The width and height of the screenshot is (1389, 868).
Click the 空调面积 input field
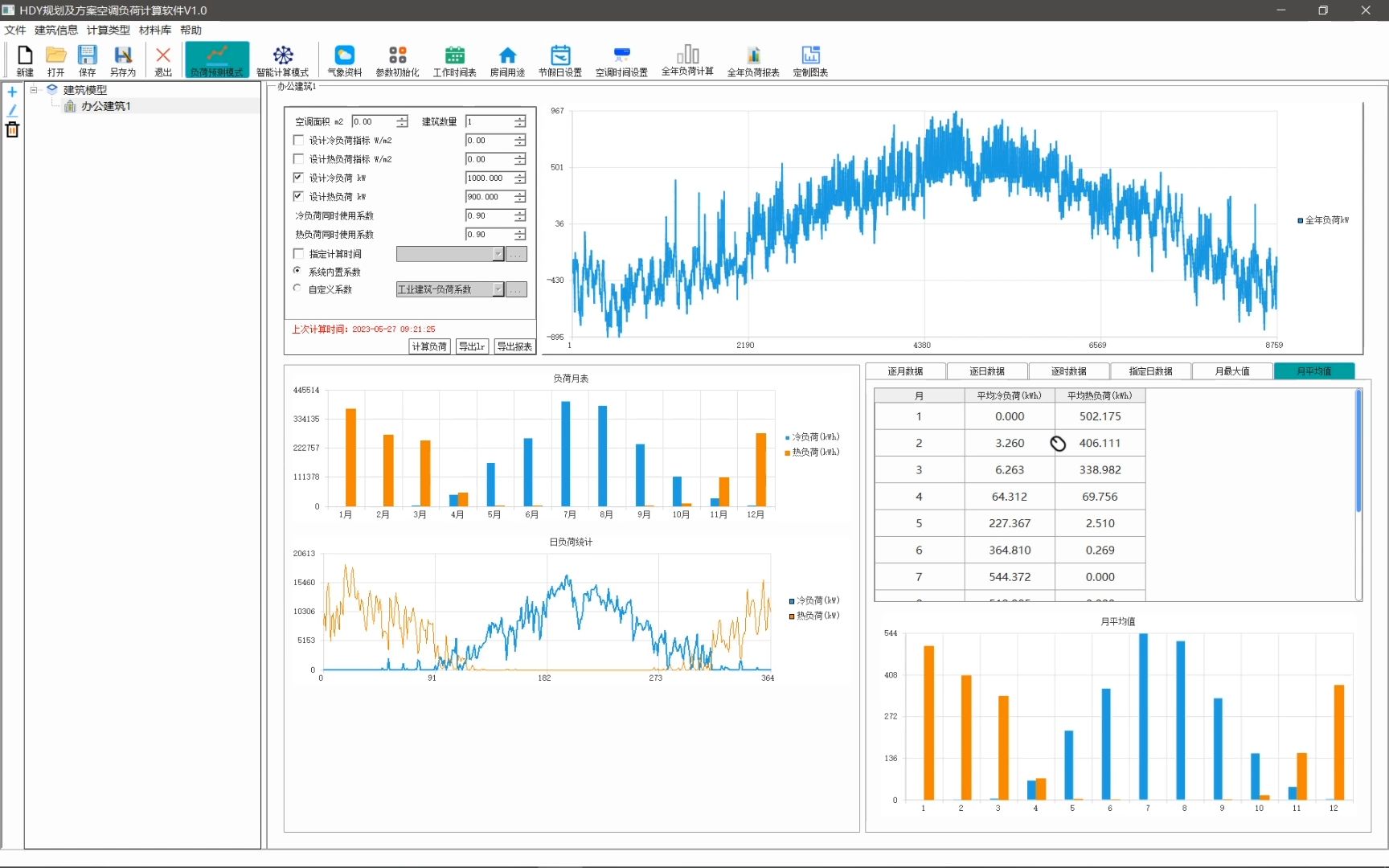tap(374, 121)
